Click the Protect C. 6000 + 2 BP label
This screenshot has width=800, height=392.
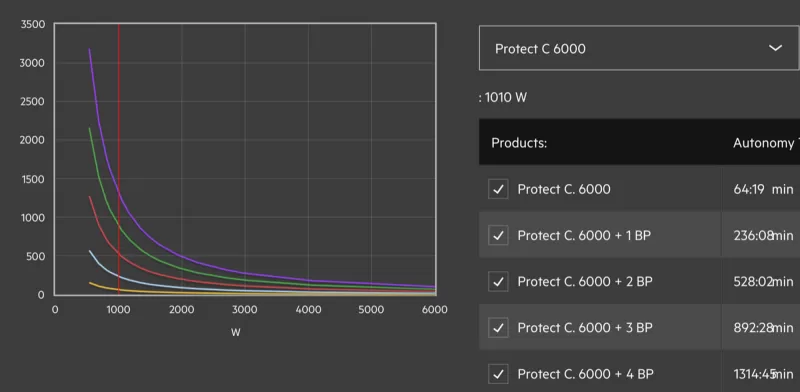pos(585,281)
